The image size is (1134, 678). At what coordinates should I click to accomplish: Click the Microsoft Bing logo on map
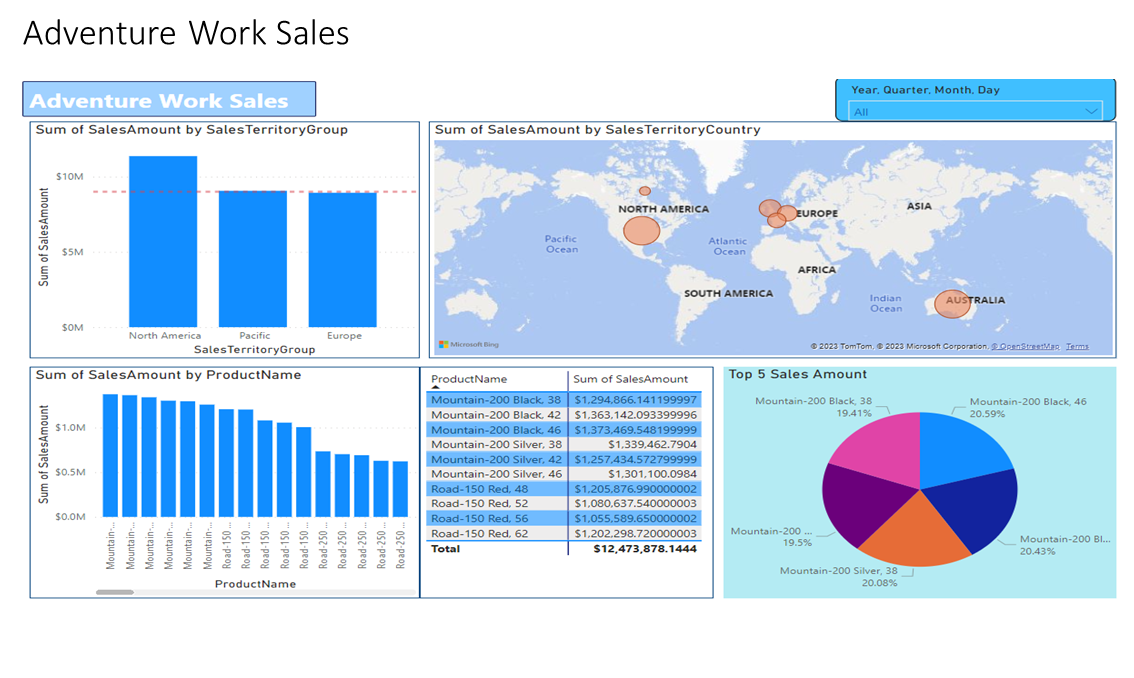468,345
